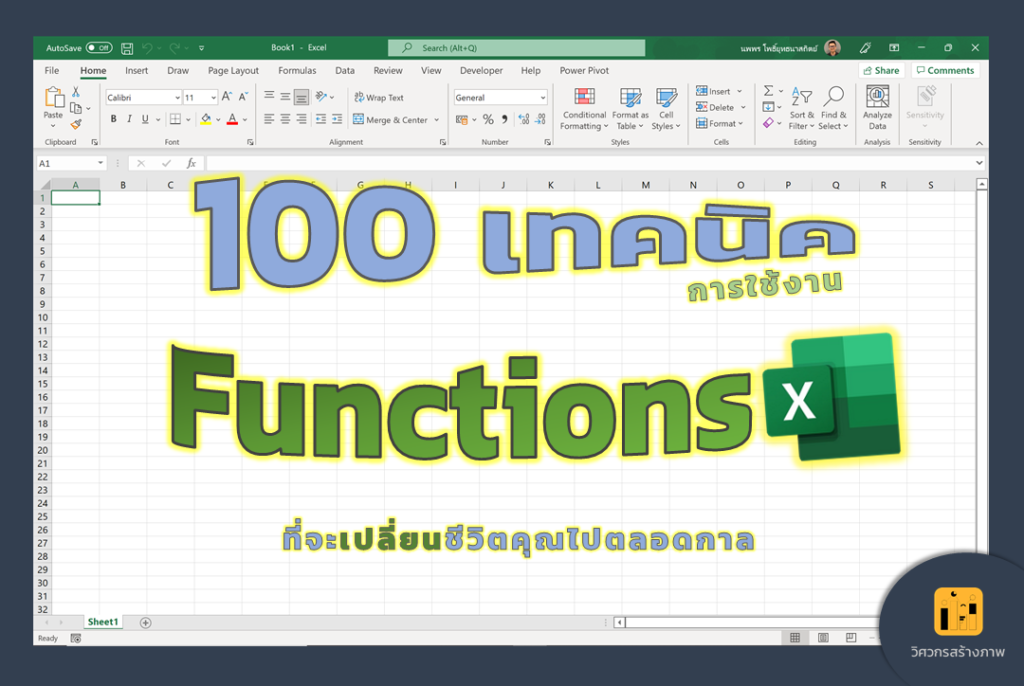Viewport: 1024px width, 686px height.
Task: Switch to Page Layout view in status bar
Action: (824, 638)
